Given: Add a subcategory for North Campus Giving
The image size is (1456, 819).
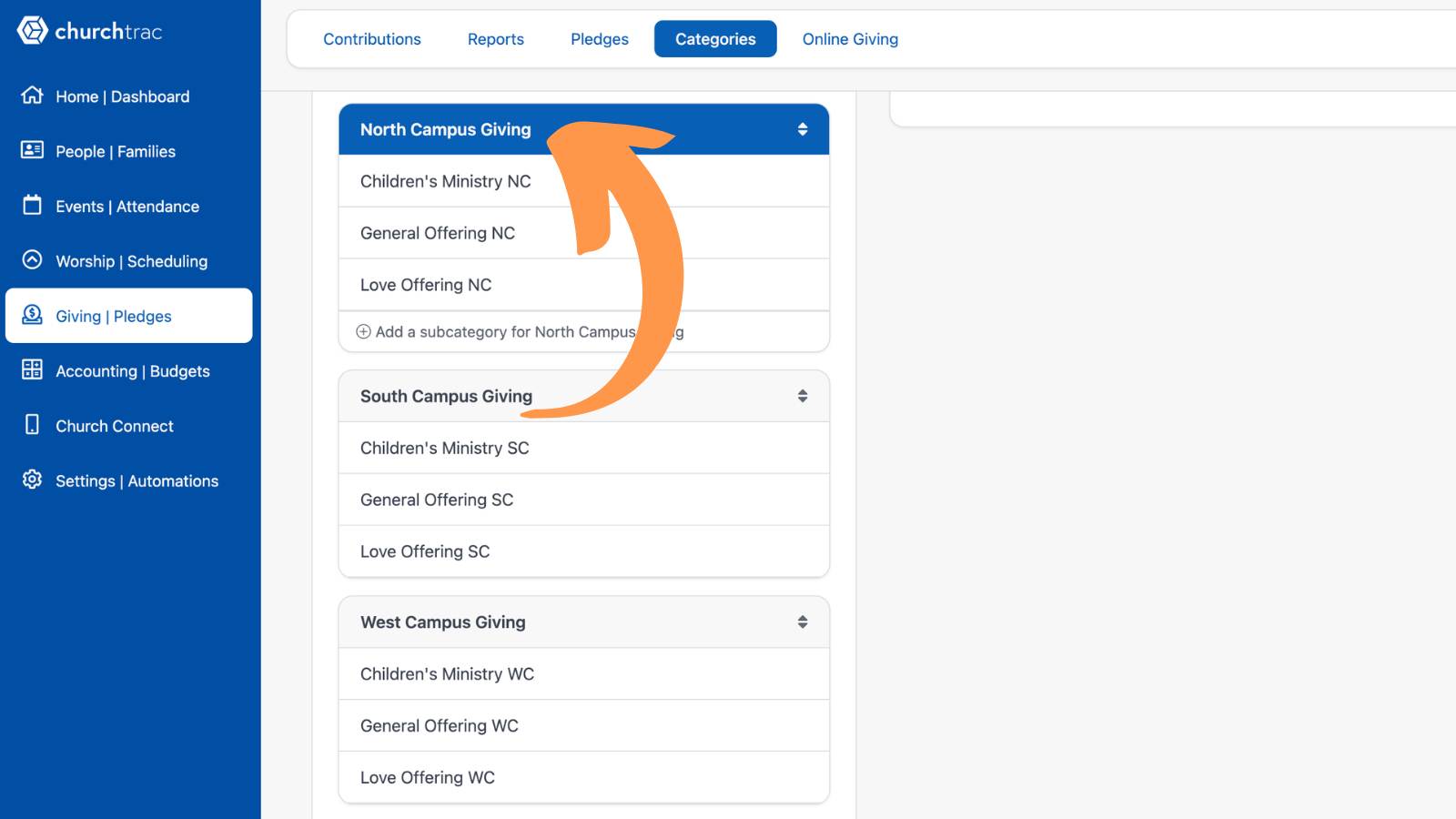Looking at the screenshot, I should (584, 332).
